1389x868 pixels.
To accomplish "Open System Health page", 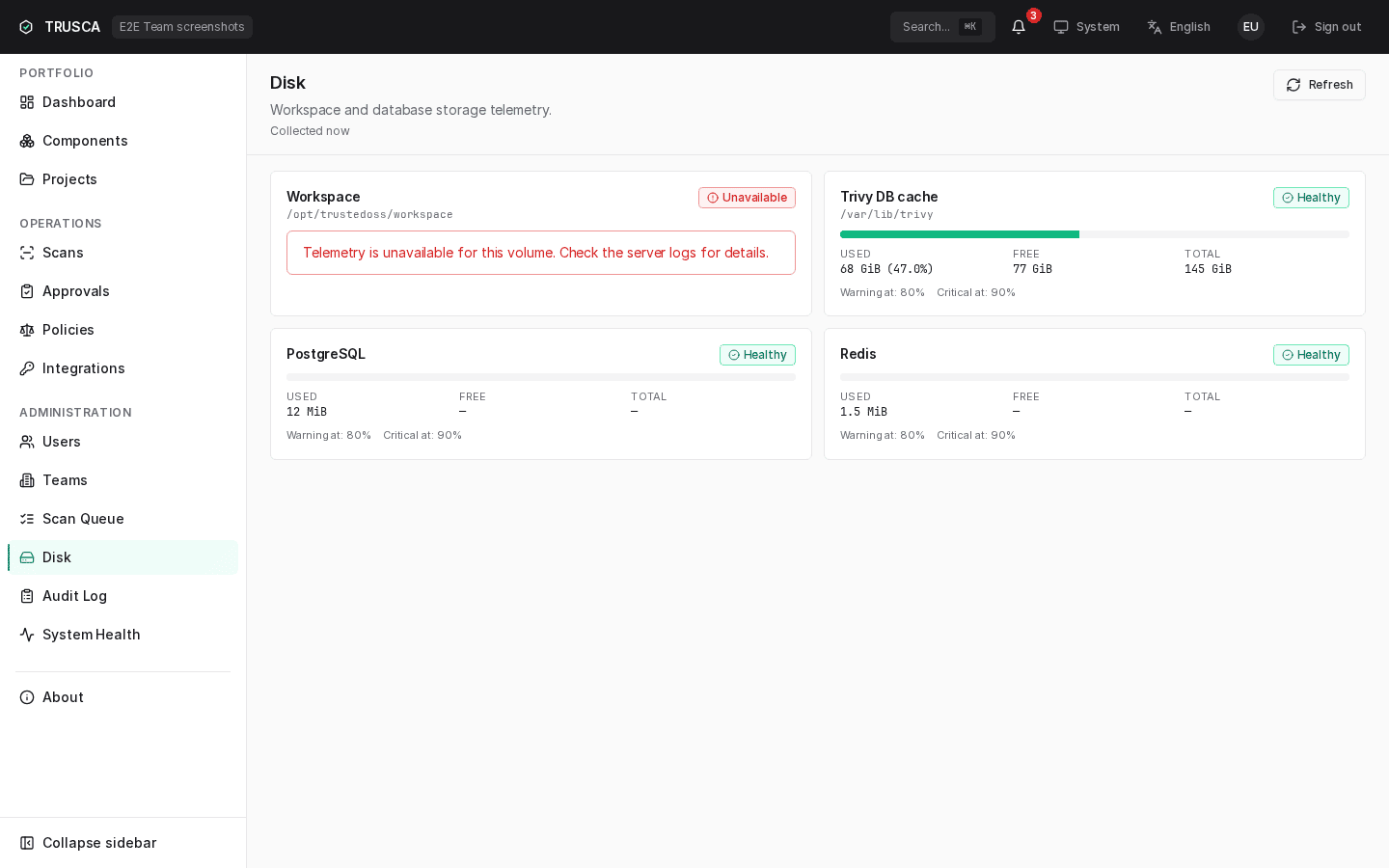I will tap(123, 635).
